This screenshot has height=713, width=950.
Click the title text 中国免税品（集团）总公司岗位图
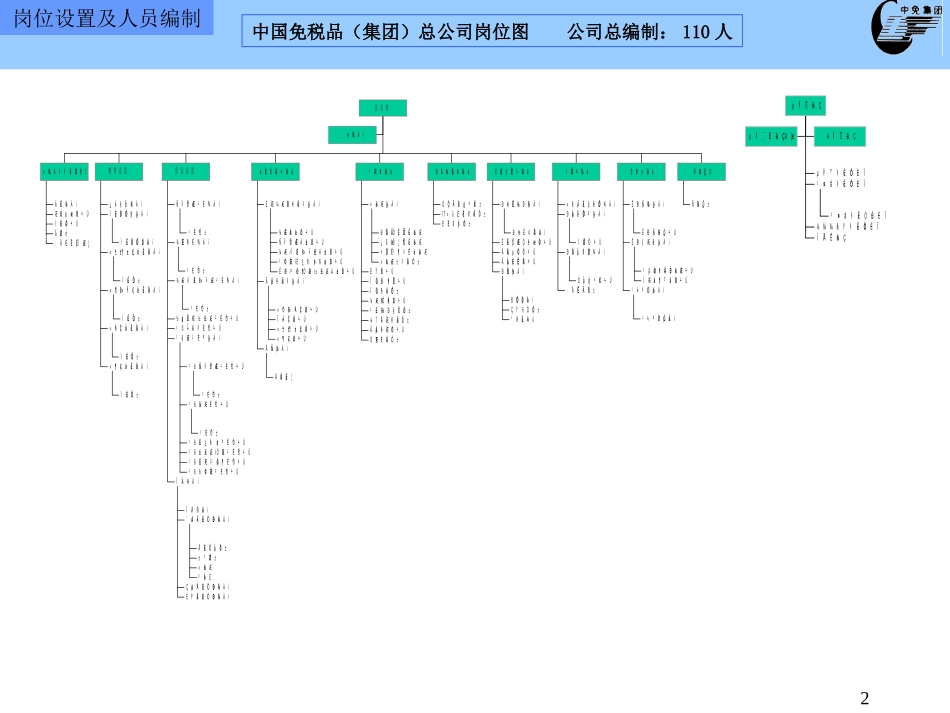click(x=391, y=32)
